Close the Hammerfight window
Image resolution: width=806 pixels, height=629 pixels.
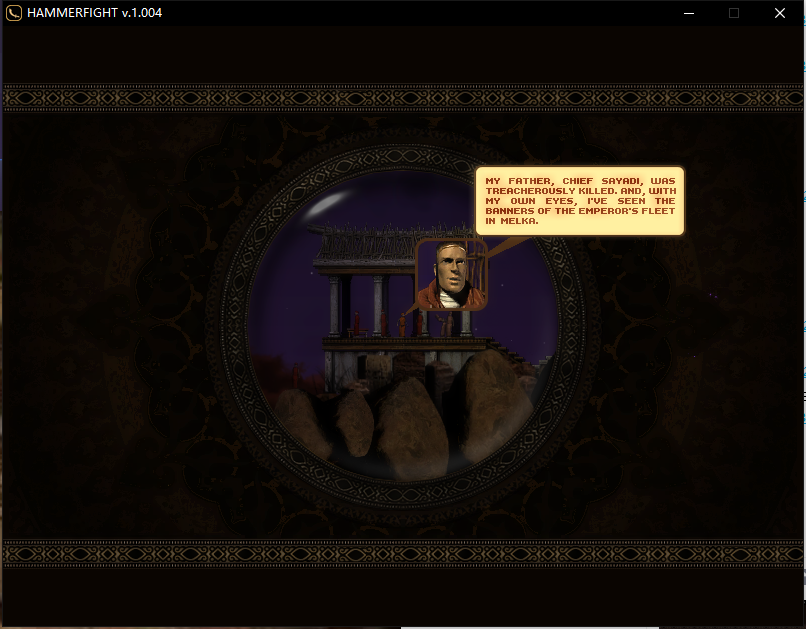point(780,13)
